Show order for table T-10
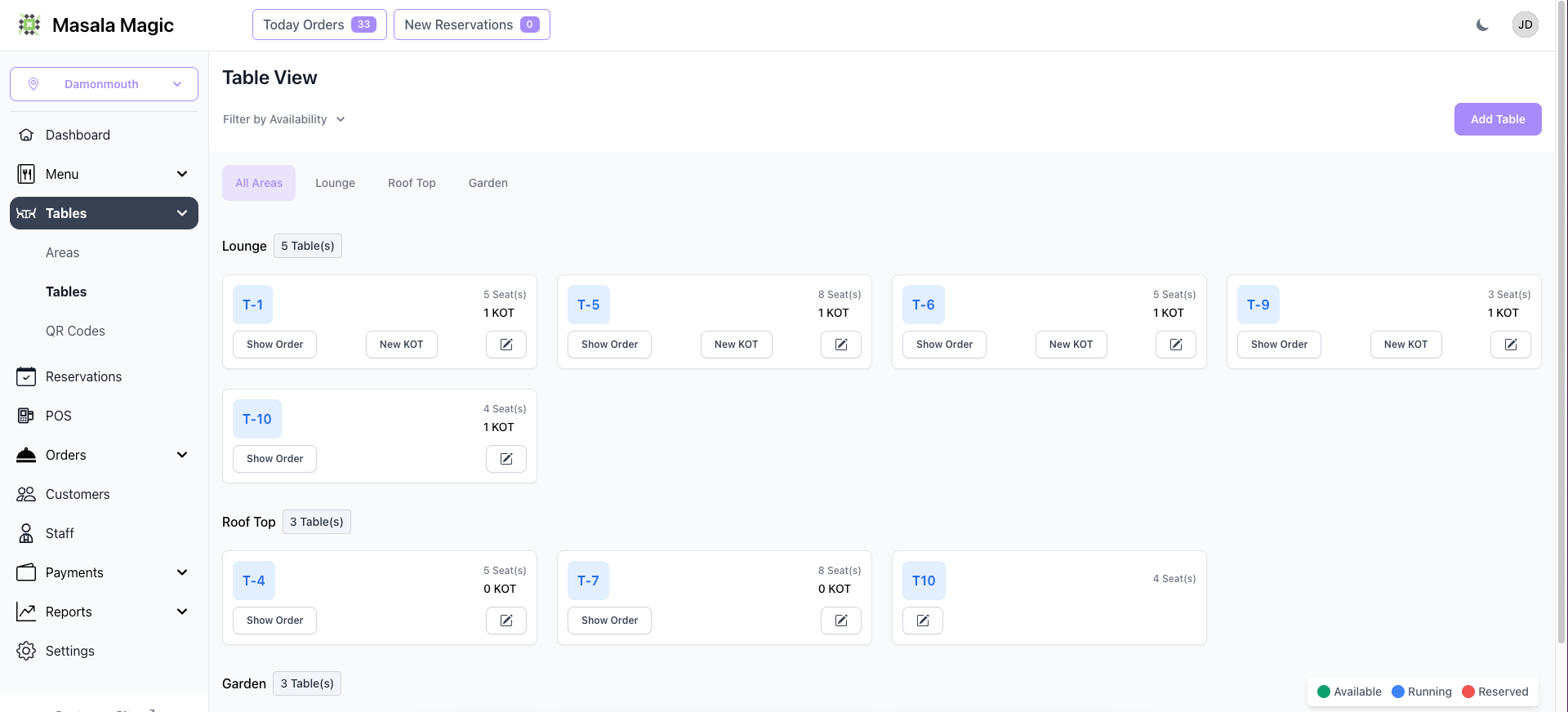This screenshot has width=1568, height=712. tap(274, 459)
